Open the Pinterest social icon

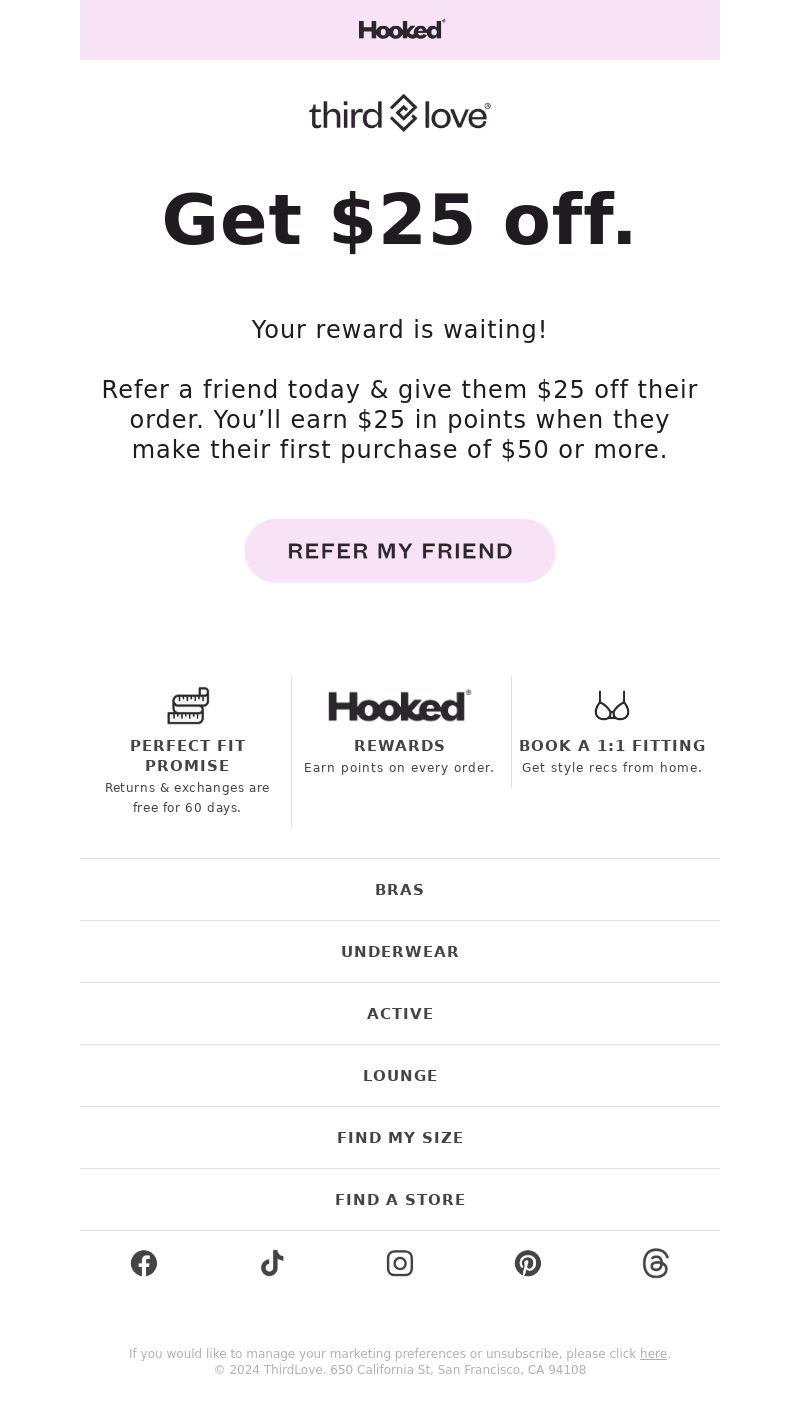528,1263
